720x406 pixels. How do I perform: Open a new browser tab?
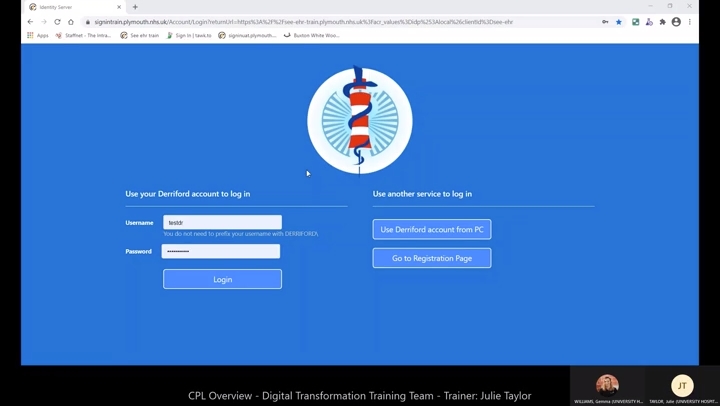135,7
